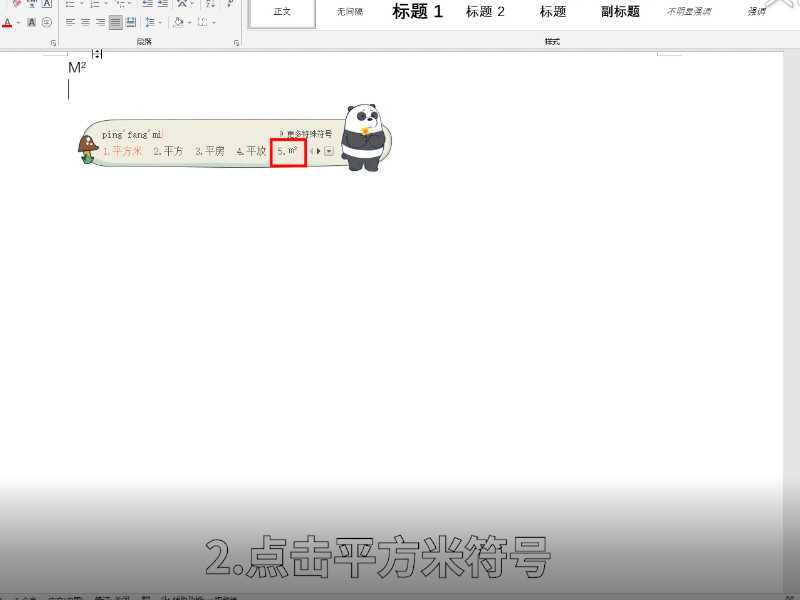The width and height of the screenshot is (800, 600).
Task: Open the line spacing icon
Action: click(150, 23)
